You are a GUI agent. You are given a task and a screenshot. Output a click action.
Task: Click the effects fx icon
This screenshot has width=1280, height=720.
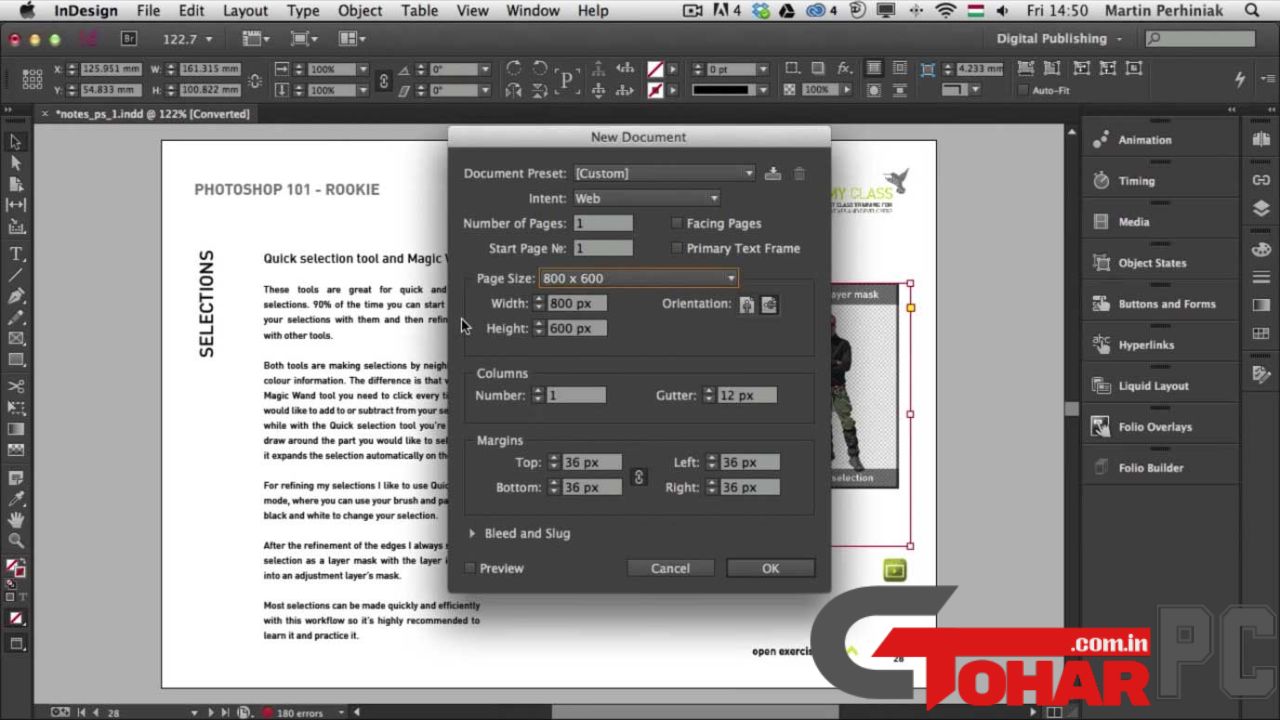pyautogui.click(x=844, y=69)
